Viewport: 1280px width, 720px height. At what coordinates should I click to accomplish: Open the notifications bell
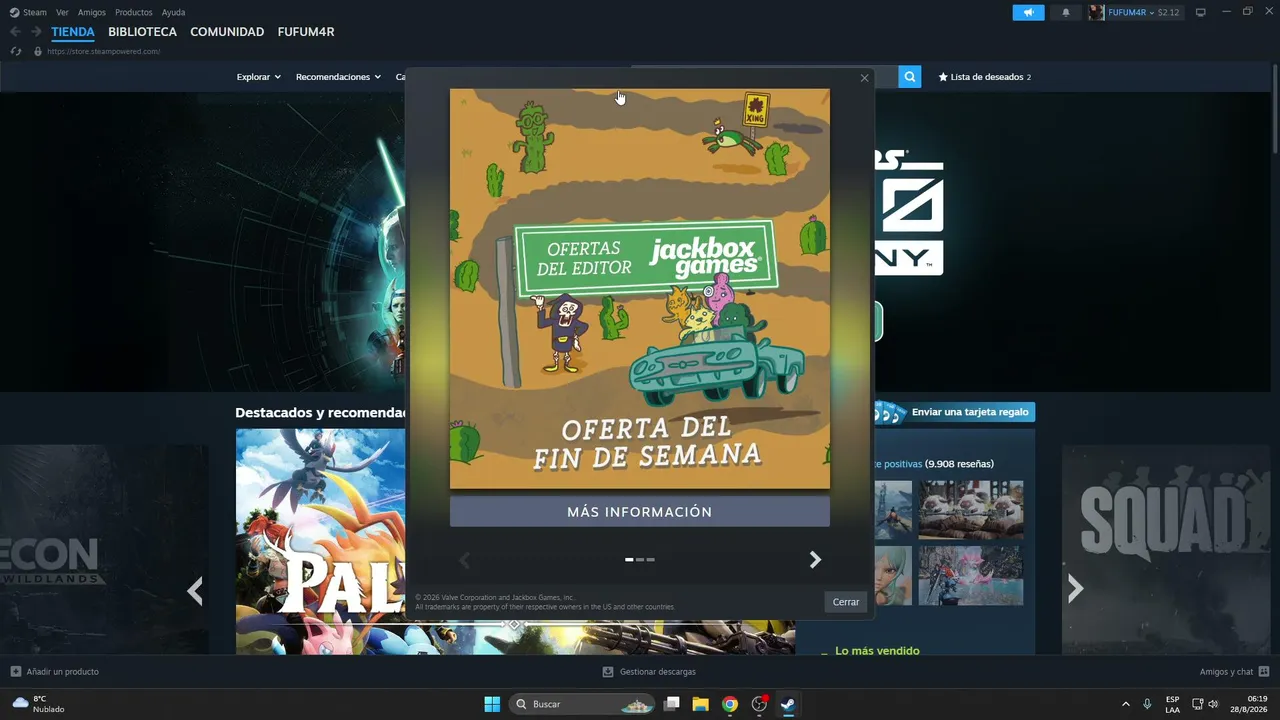tap(1065, 12)
